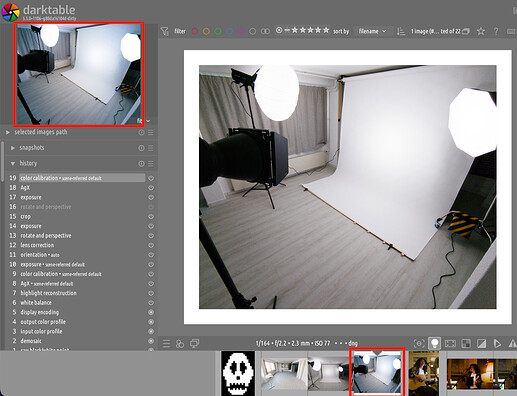The image size is (517, 396).
Task: Toggle the sort order direction icon
Action: pos(401,31)
